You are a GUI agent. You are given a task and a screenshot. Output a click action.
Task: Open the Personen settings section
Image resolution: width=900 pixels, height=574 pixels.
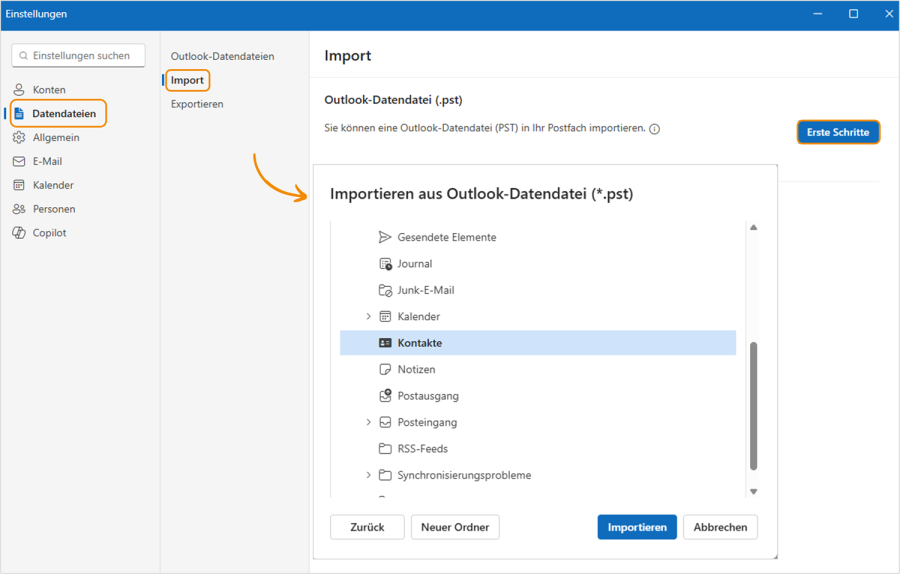[x=54, y=209]
